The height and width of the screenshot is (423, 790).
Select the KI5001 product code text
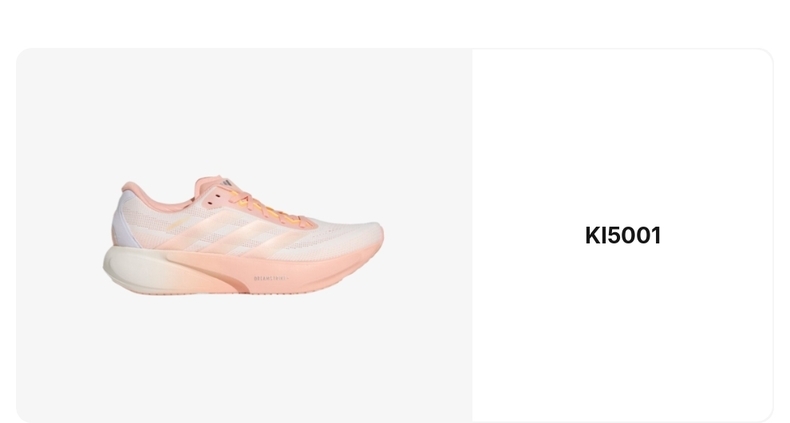(x=623, y=236)
